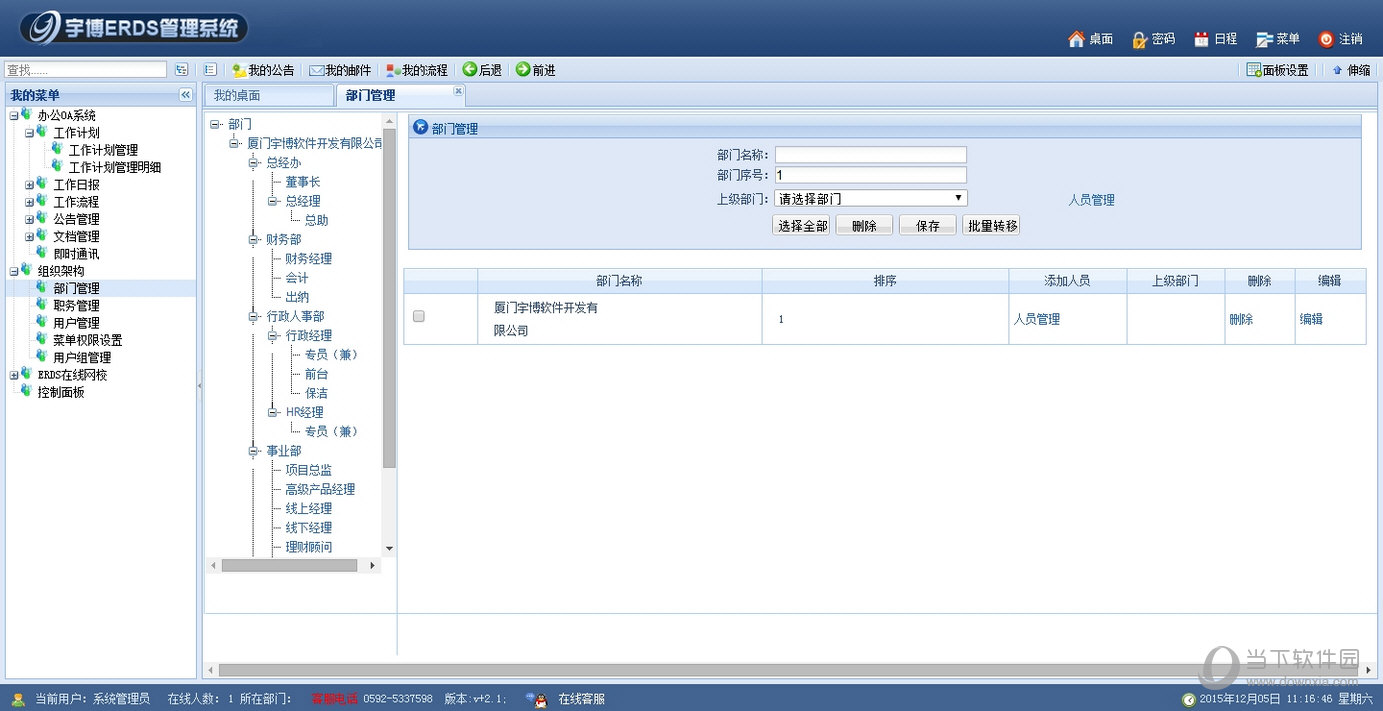
Task: Click the 在线客服 QQ penguin icon
Action: pyautogui.click(x=540, y=699)
